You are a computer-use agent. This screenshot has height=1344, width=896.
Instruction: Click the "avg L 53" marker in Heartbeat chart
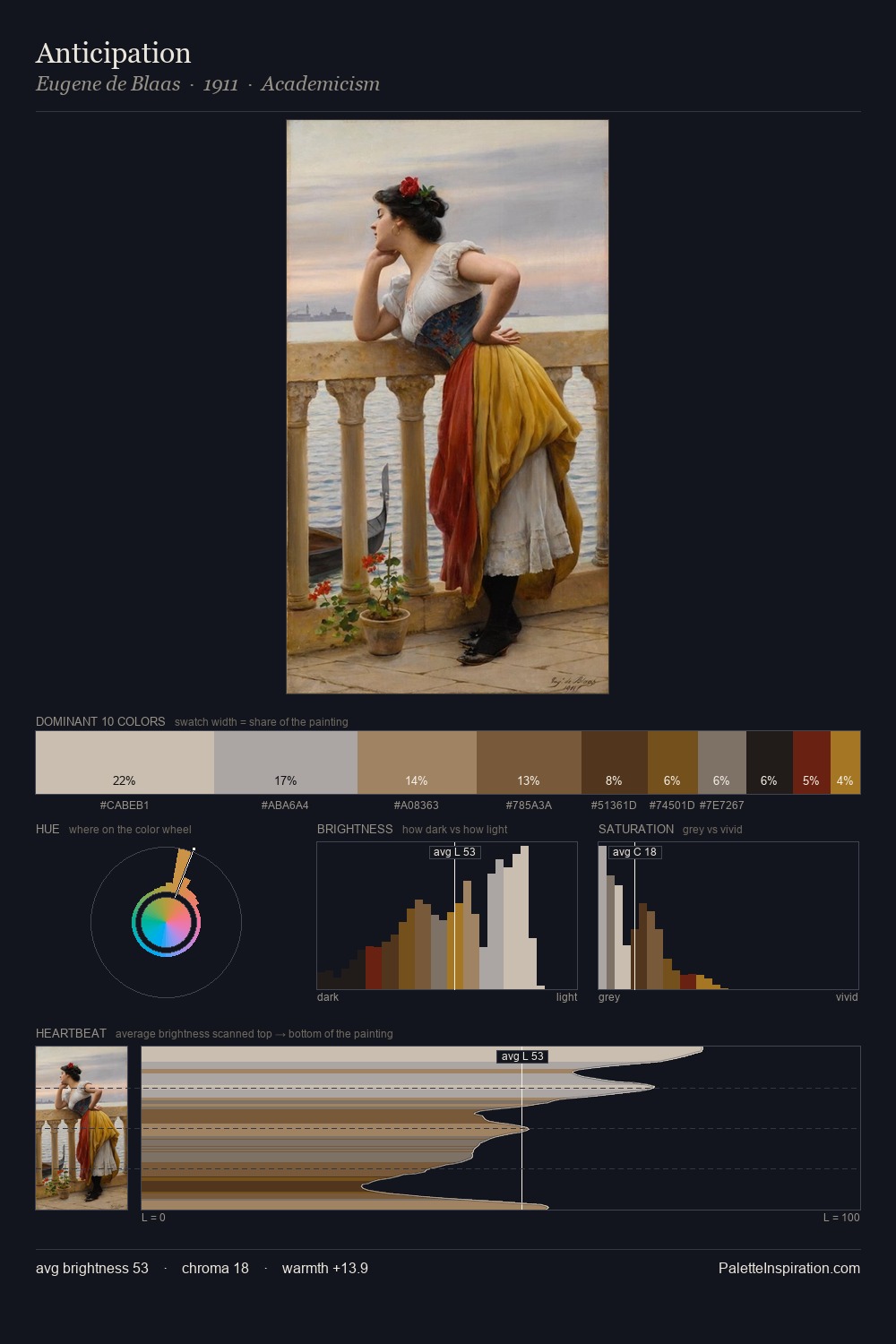pos(522,1056)
